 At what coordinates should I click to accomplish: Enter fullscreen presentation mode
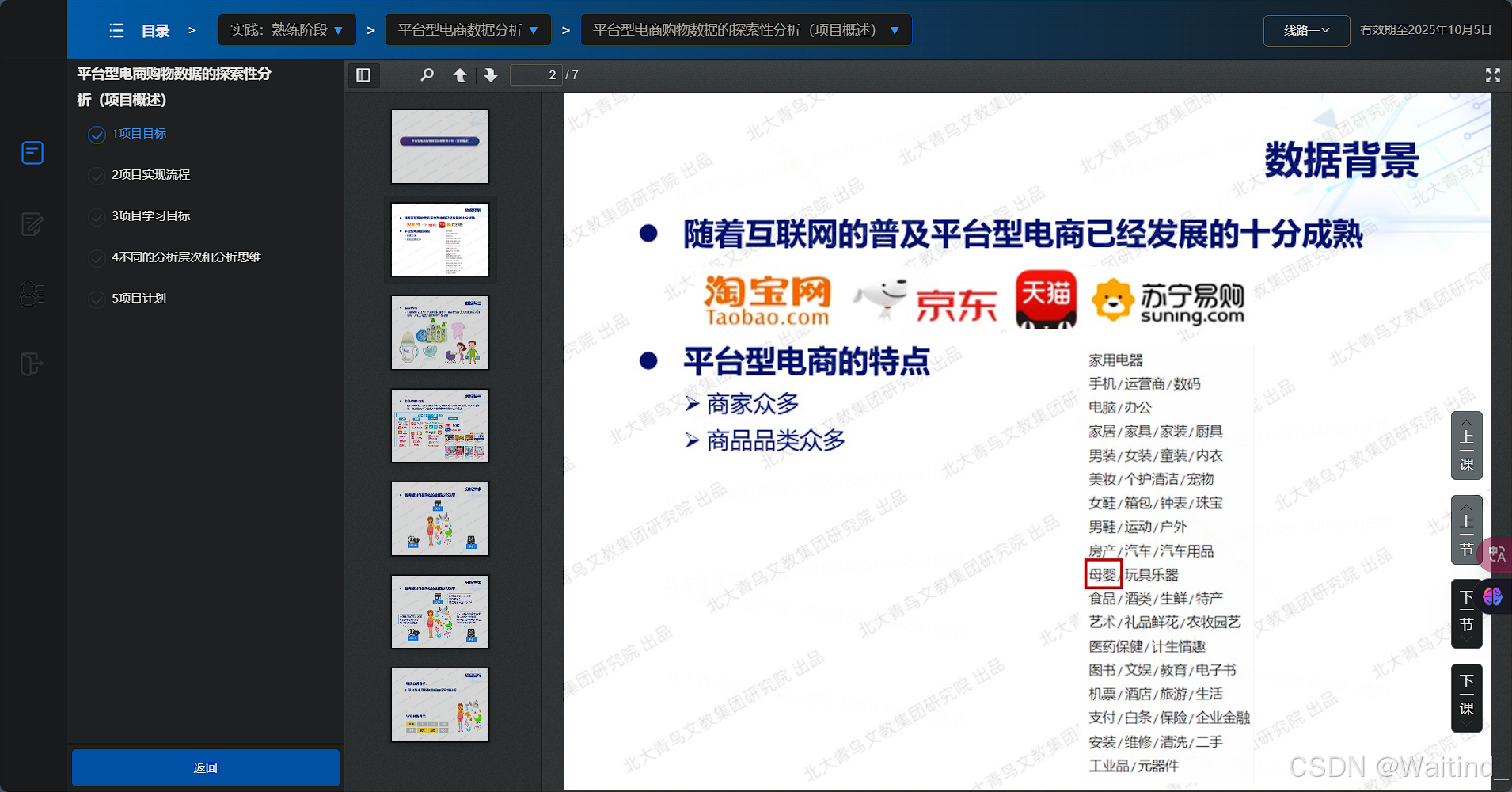coord(1493,75)
